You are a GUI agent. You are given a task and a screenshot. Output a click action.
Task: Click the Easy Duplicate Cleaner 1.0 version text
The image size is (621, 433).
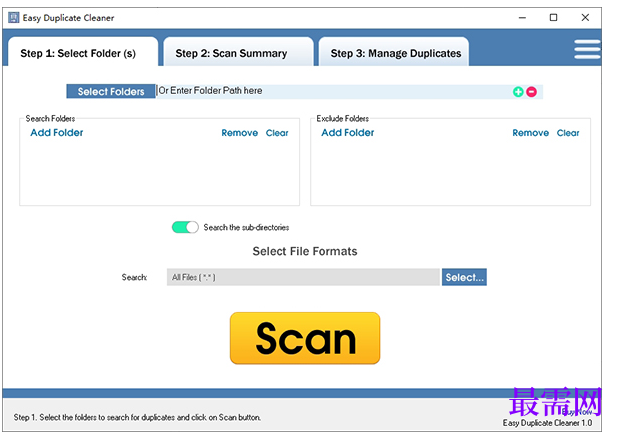coord(547,423)
